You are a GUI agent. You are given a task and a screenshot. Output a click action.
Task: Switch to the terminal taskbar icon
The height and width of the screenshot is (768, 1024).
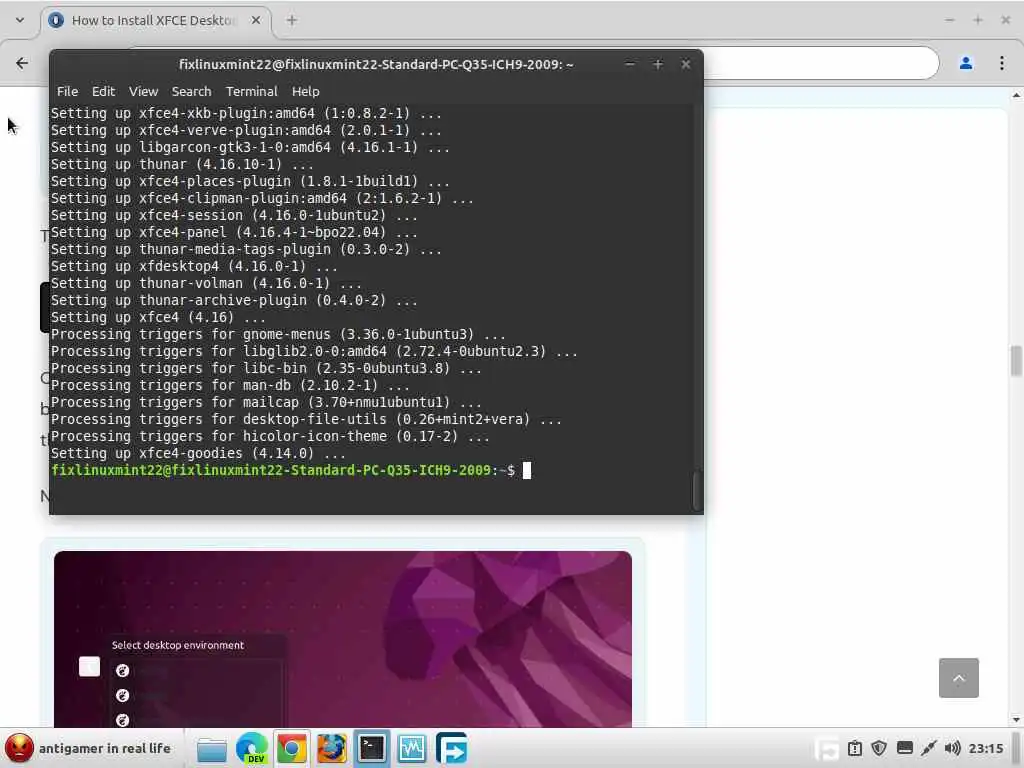(x=372, y=749)
